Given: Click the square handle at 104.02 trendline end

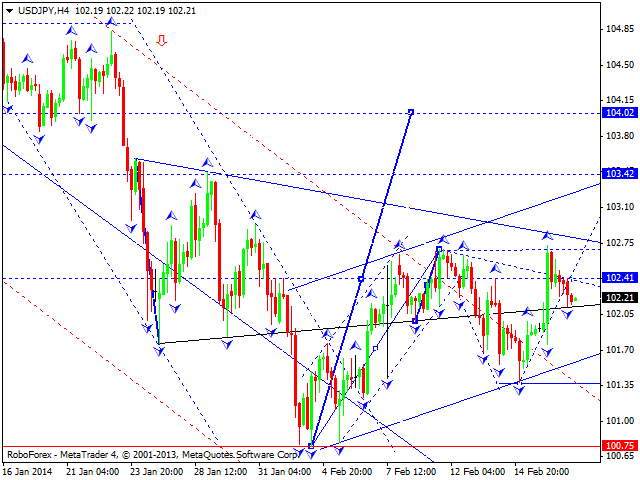Looking at the screenshot, I should click(411, 112).
